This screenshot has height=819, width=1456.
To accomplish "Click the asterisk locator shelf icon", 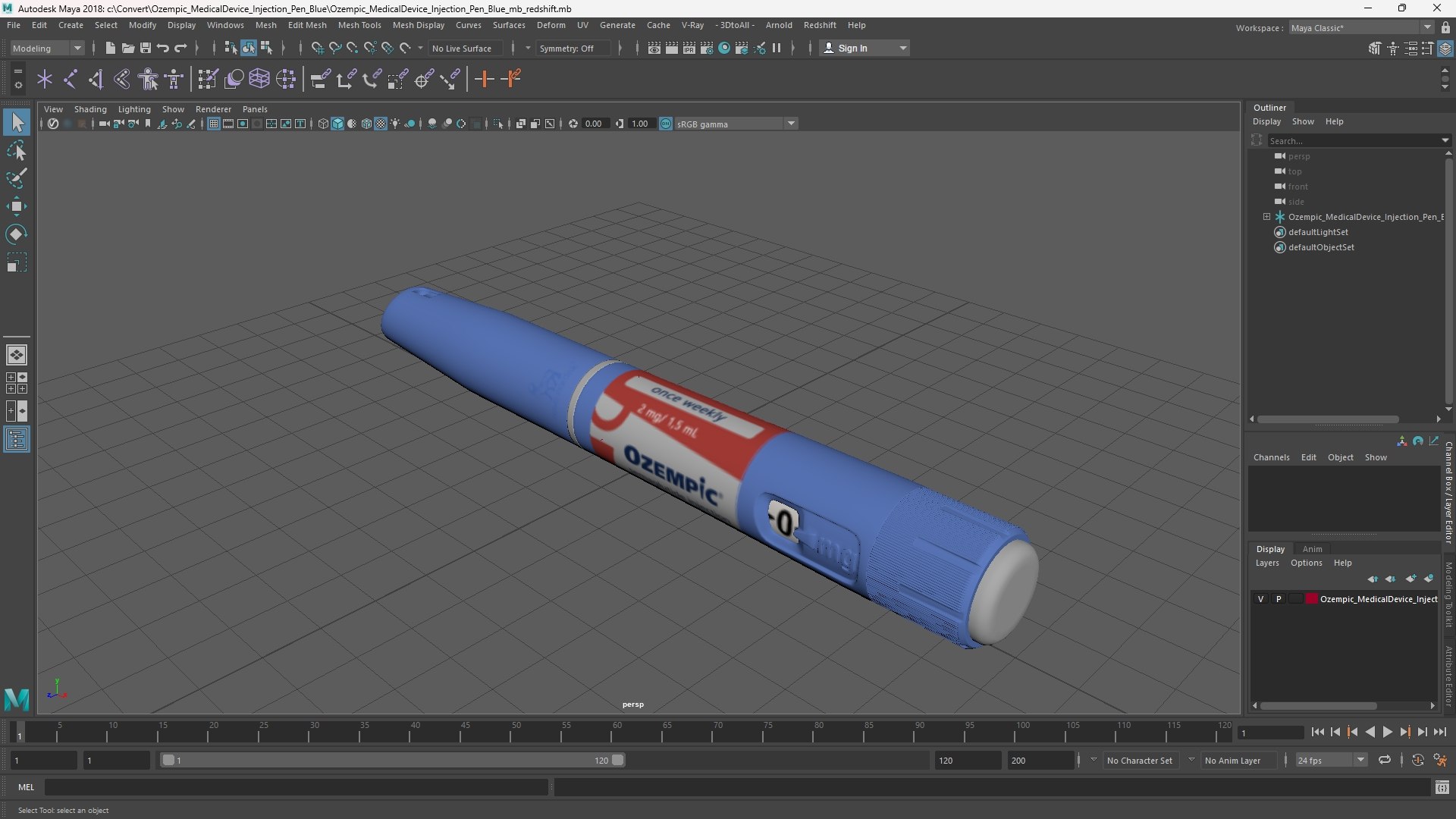I will coord(45,79).
